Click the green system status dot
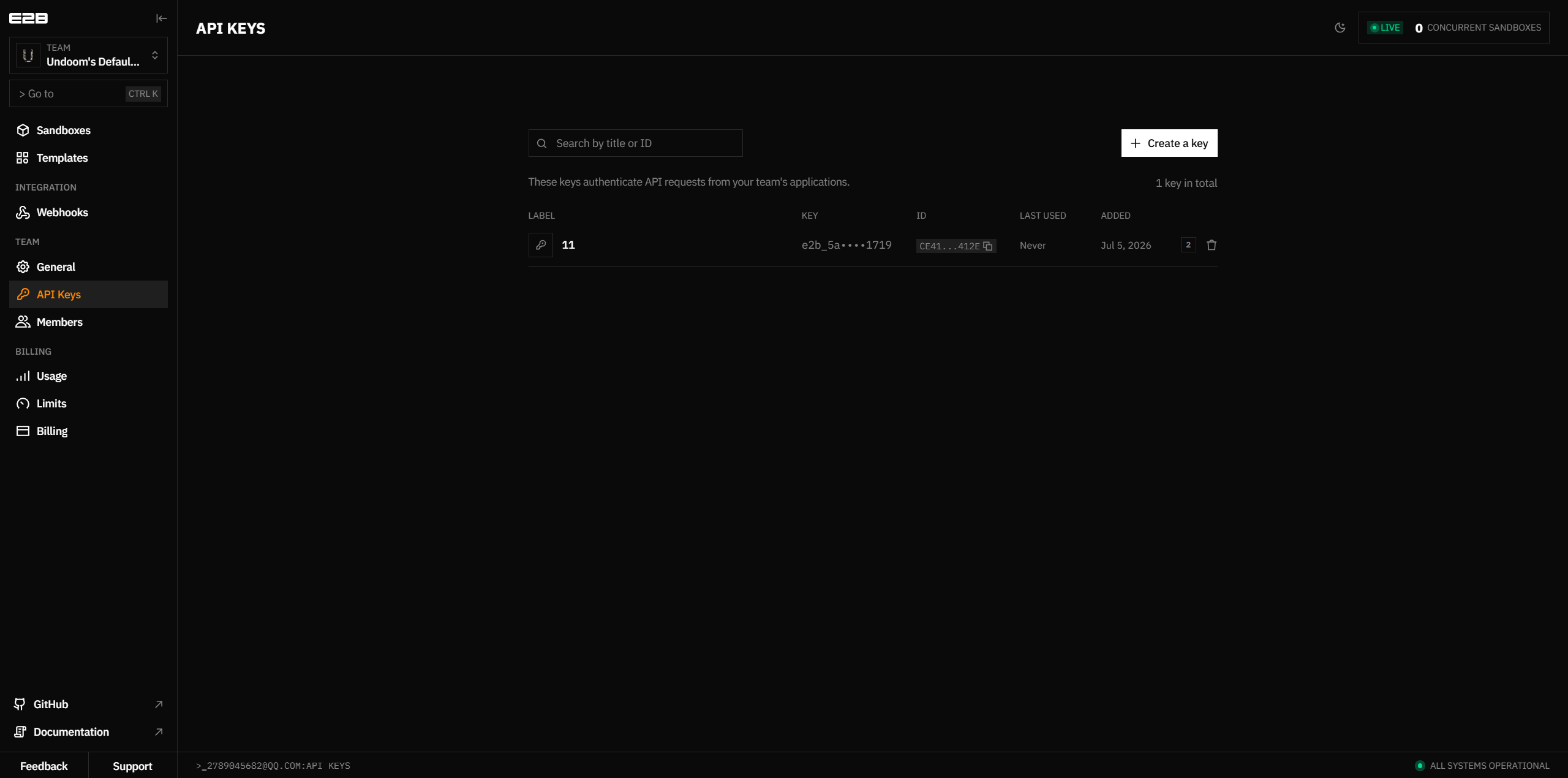This screenshot has width=1568, height=778. point(1420,766)
